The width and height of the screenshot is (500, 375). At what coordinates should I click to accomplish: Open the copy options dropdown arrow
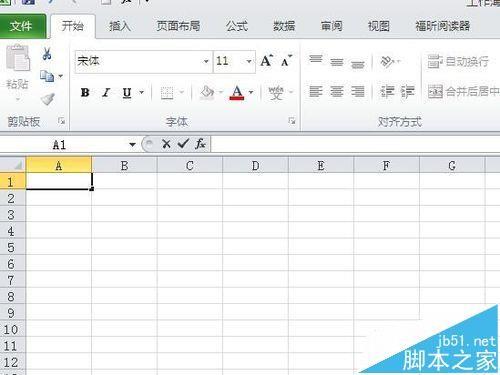coord(61,76)
